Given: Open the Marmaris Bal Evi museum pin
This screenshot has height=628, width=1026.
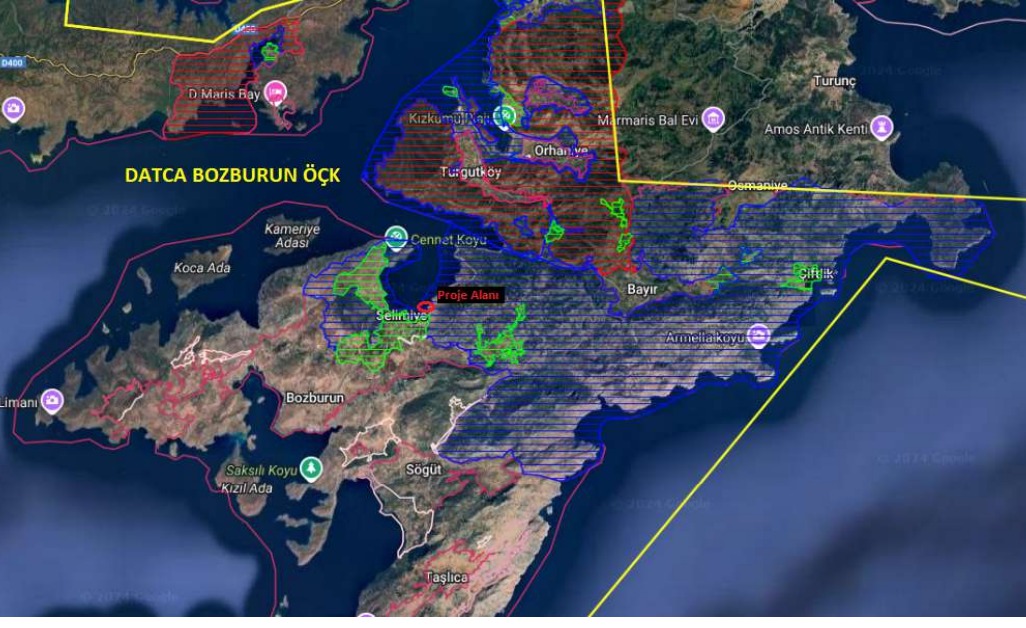Looking at the screenshot, I should [713, 122].
